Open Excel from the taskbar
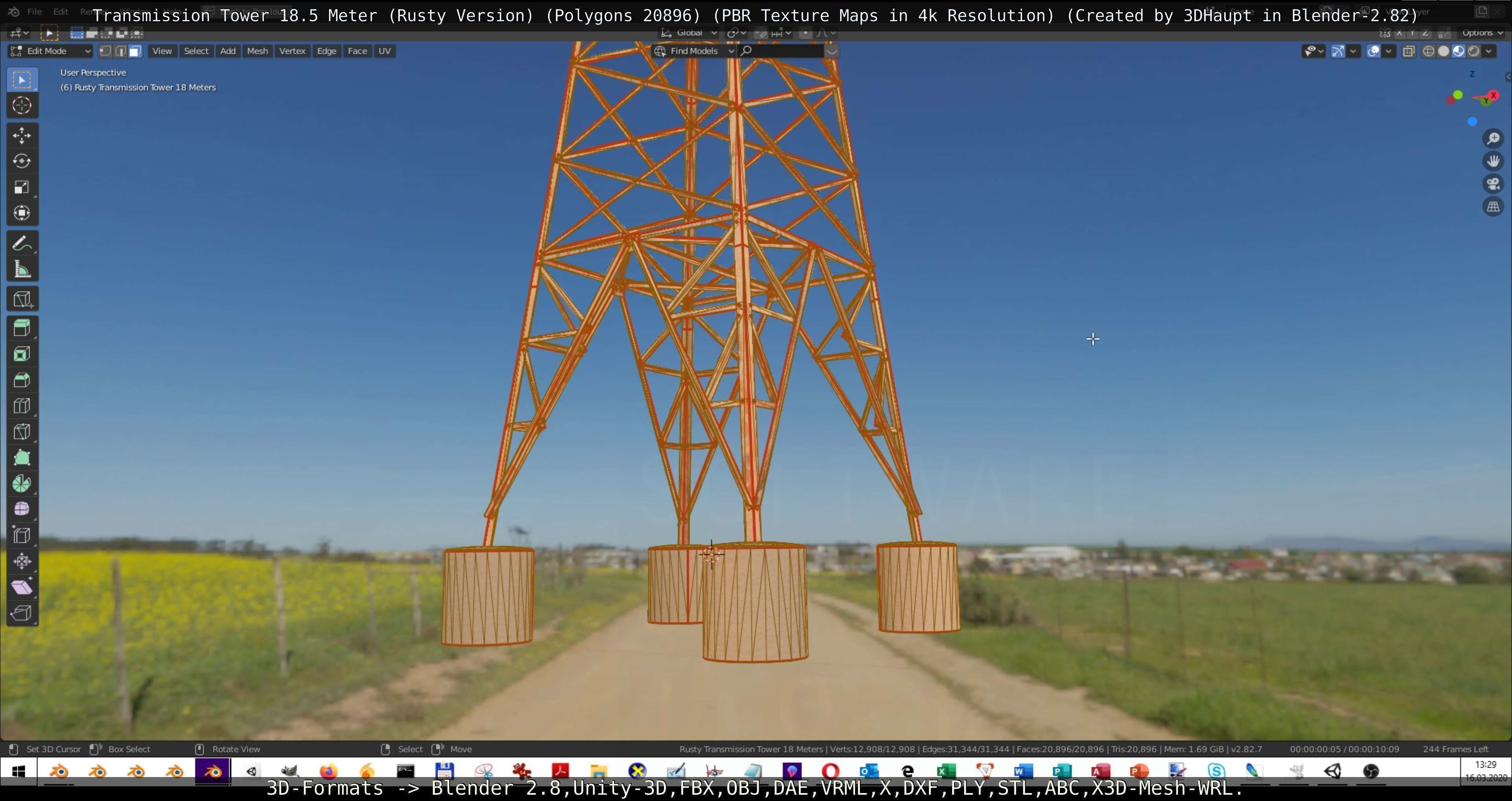Viewport: 1512px width, 801px height. (946, 771)
